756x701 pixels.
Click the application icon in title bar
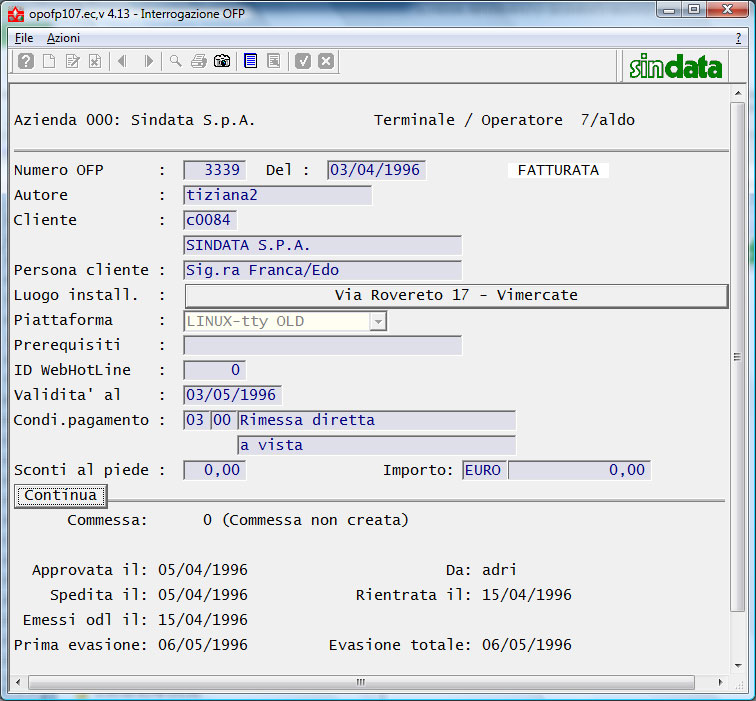[16, 14]
